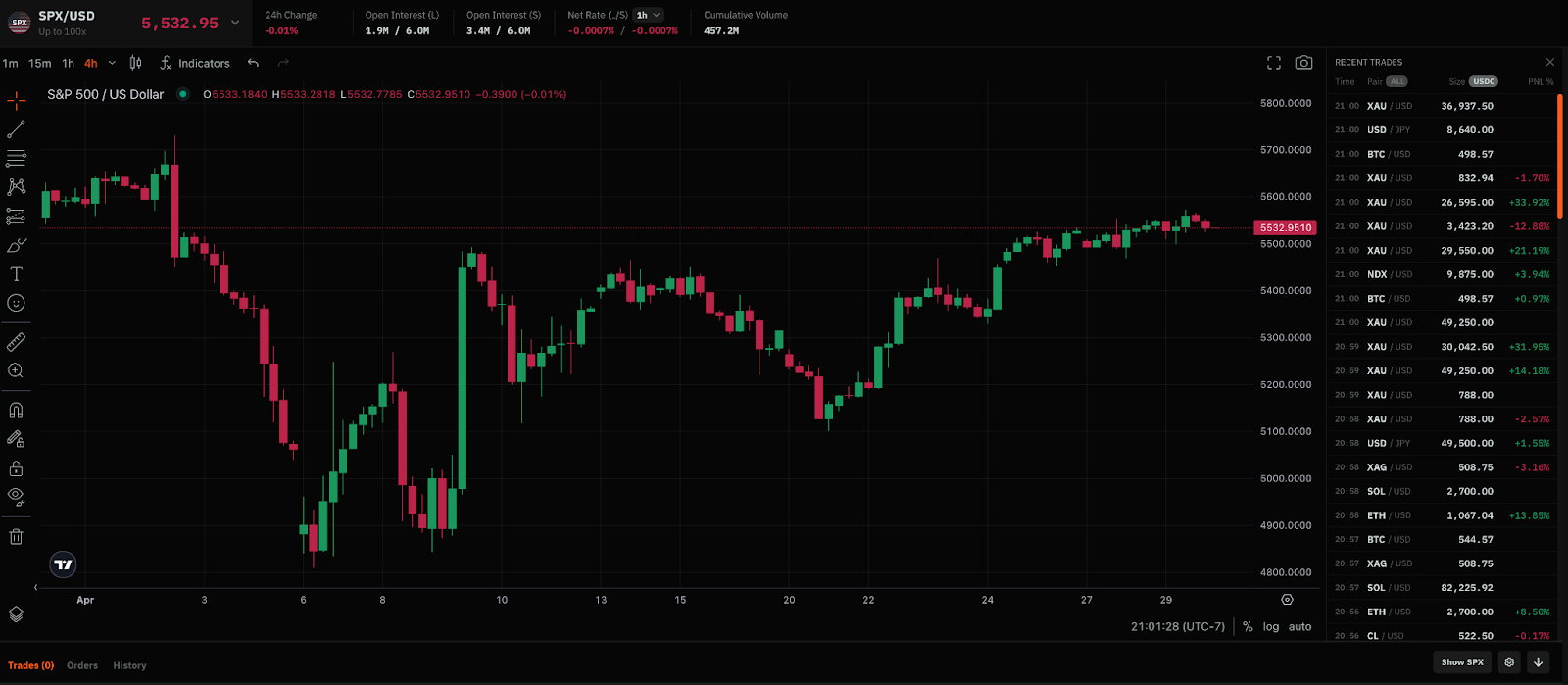The image size is (1568, 685).
Task: Click the CL/USD 522.50 trade row
Action: (1442, 635)
